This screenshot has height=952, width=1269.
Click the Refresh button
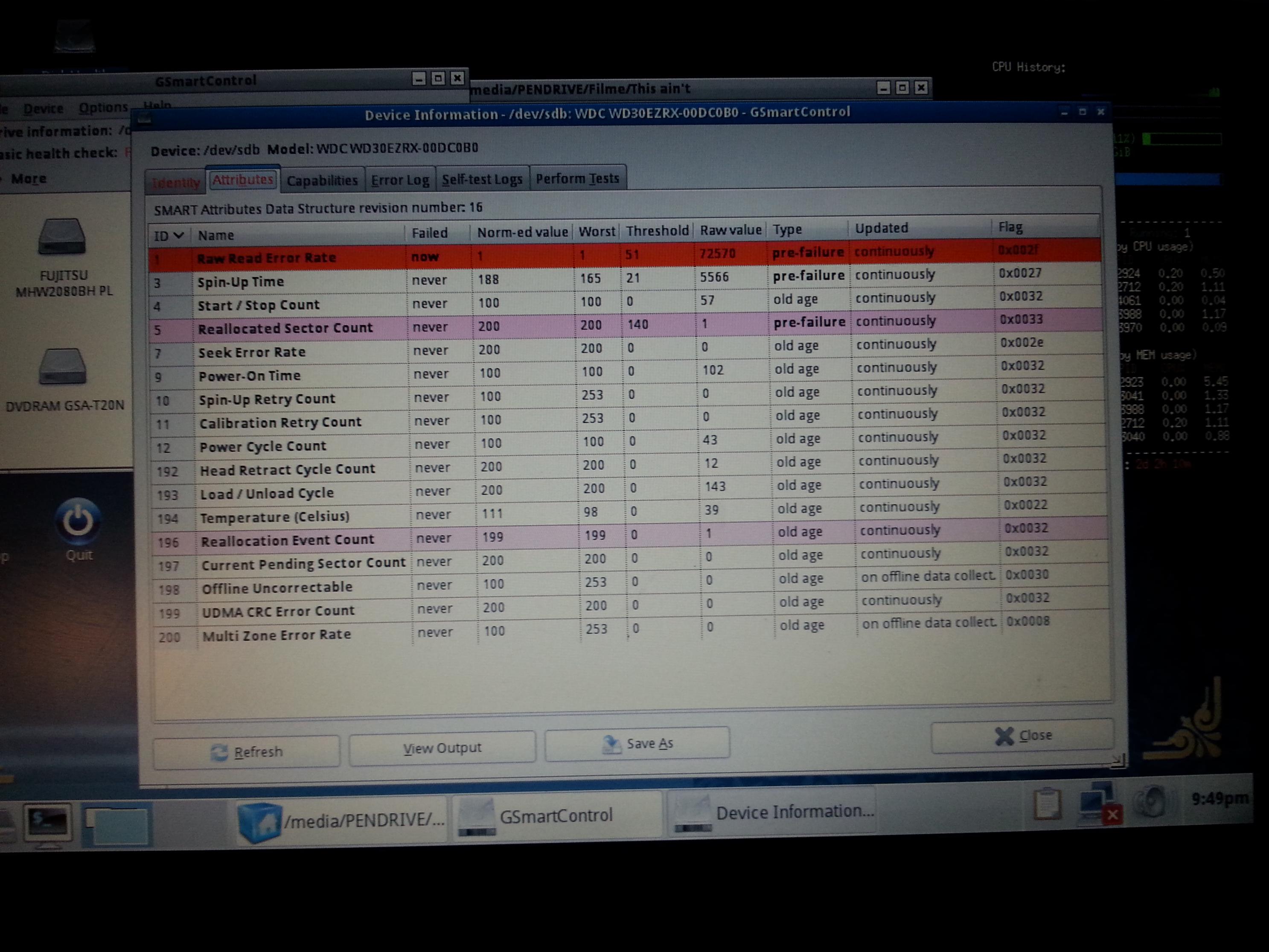point(247,751)
